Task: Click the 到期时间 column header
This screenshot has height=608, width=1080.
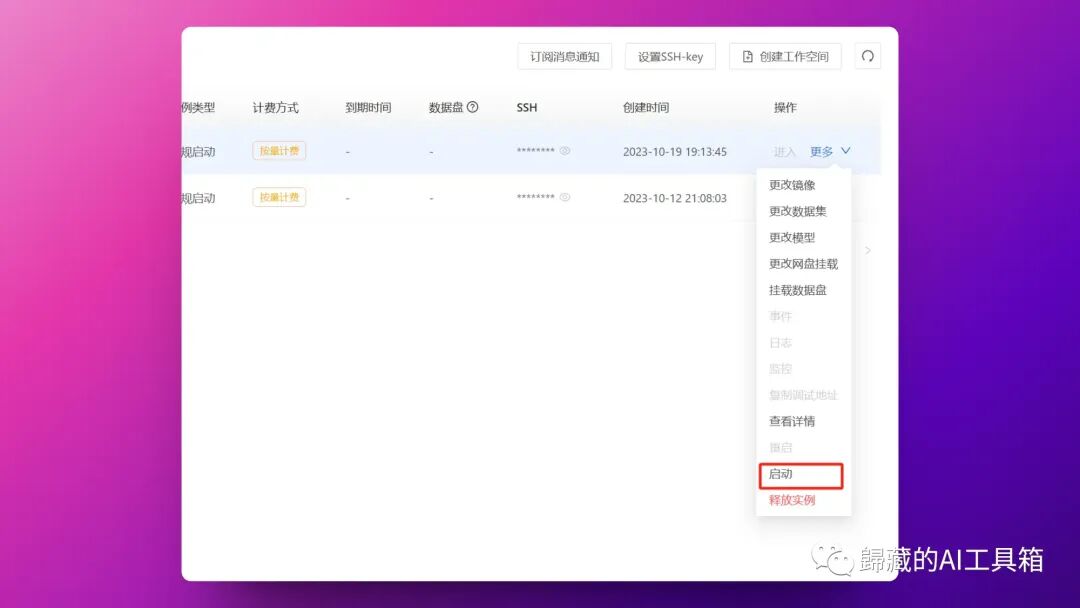Action: 368,107
